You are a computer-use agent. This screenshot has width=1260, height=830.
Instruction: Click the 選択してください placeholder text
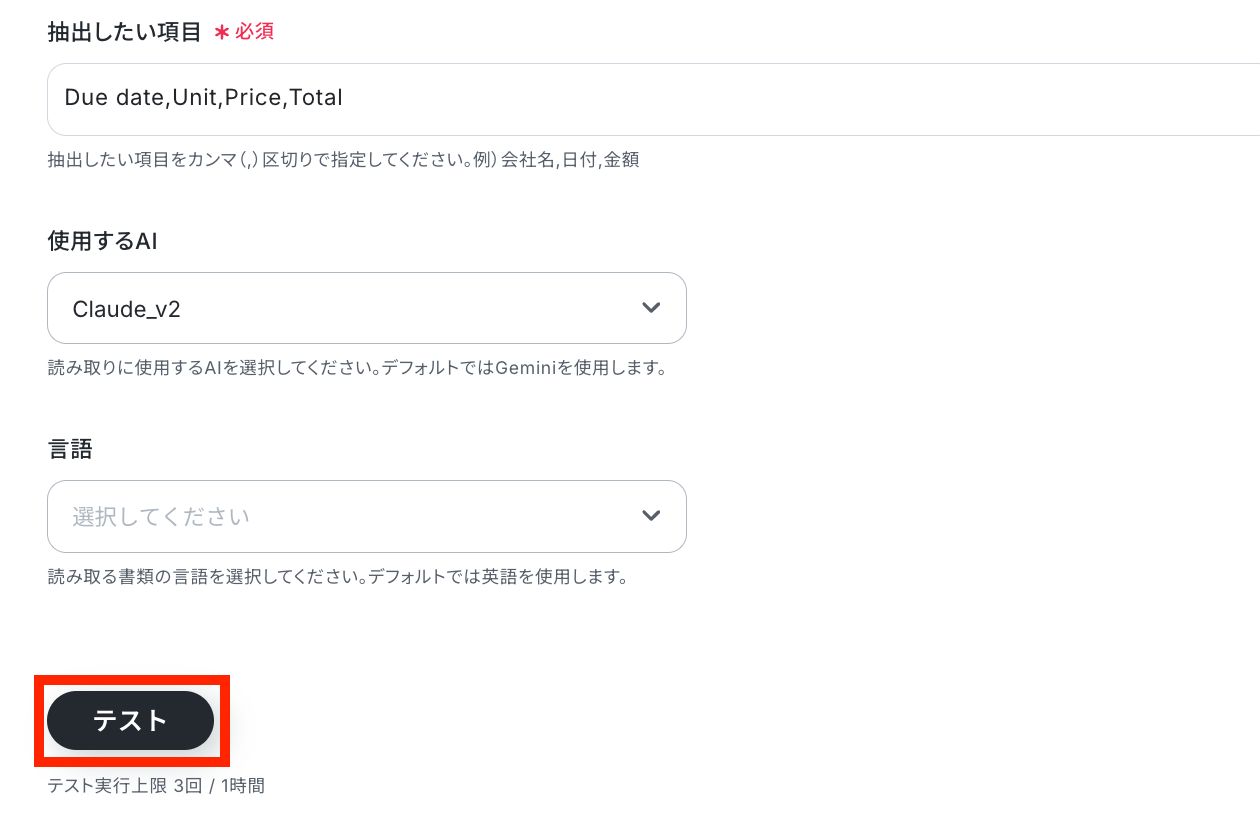(161, 517)
